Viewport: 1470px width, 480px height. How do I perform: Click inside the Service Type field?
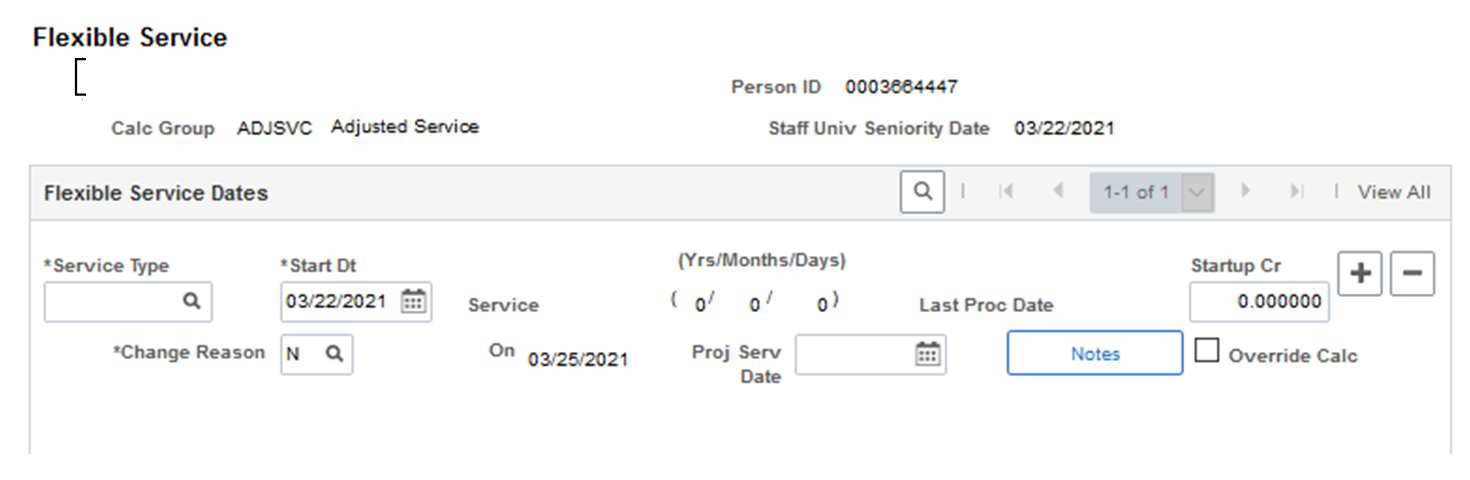coord(128,301)
